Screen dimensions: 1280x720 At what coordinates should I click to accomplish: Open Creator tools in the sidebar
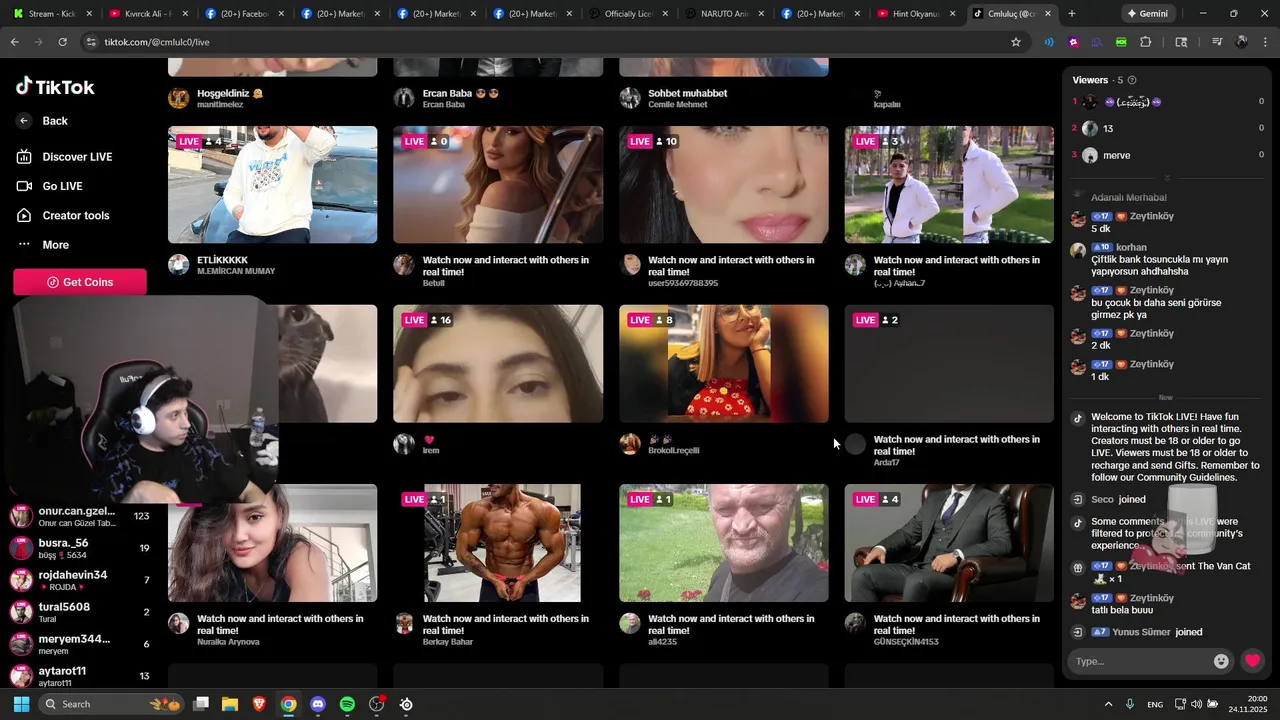[x=63, y=215]
